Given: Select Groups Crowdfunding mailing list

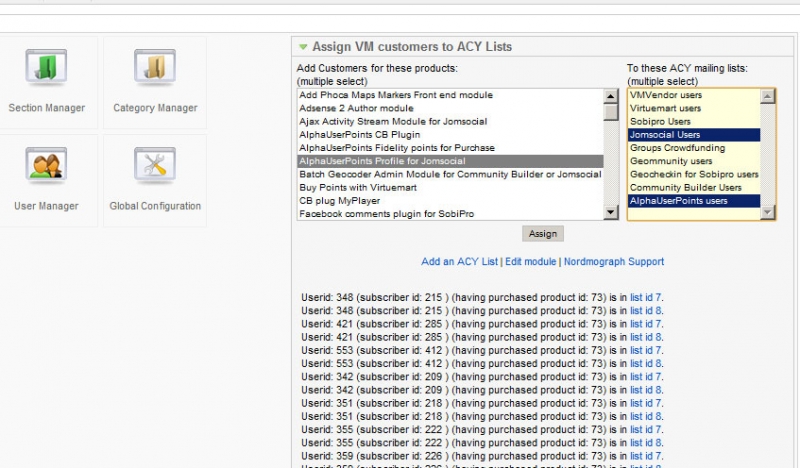Looking at the screenshot, I should tap(694, 148).
